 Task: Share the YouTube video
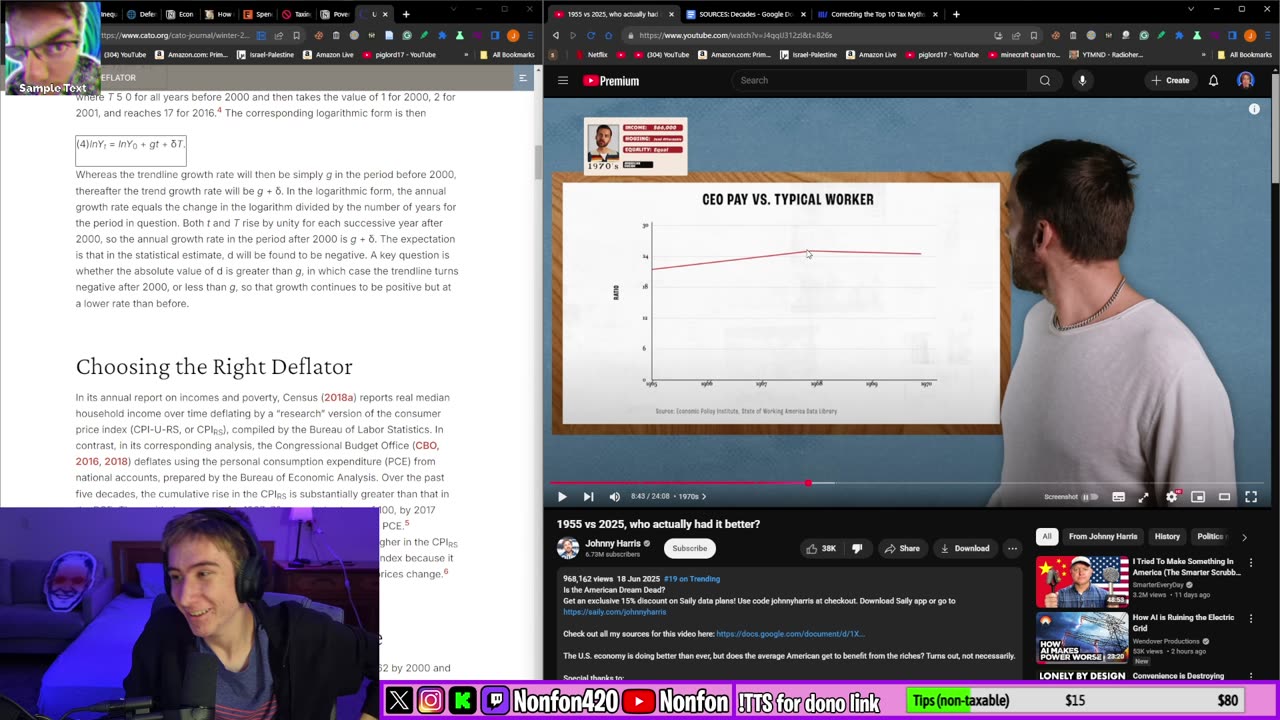click(902, 548)
